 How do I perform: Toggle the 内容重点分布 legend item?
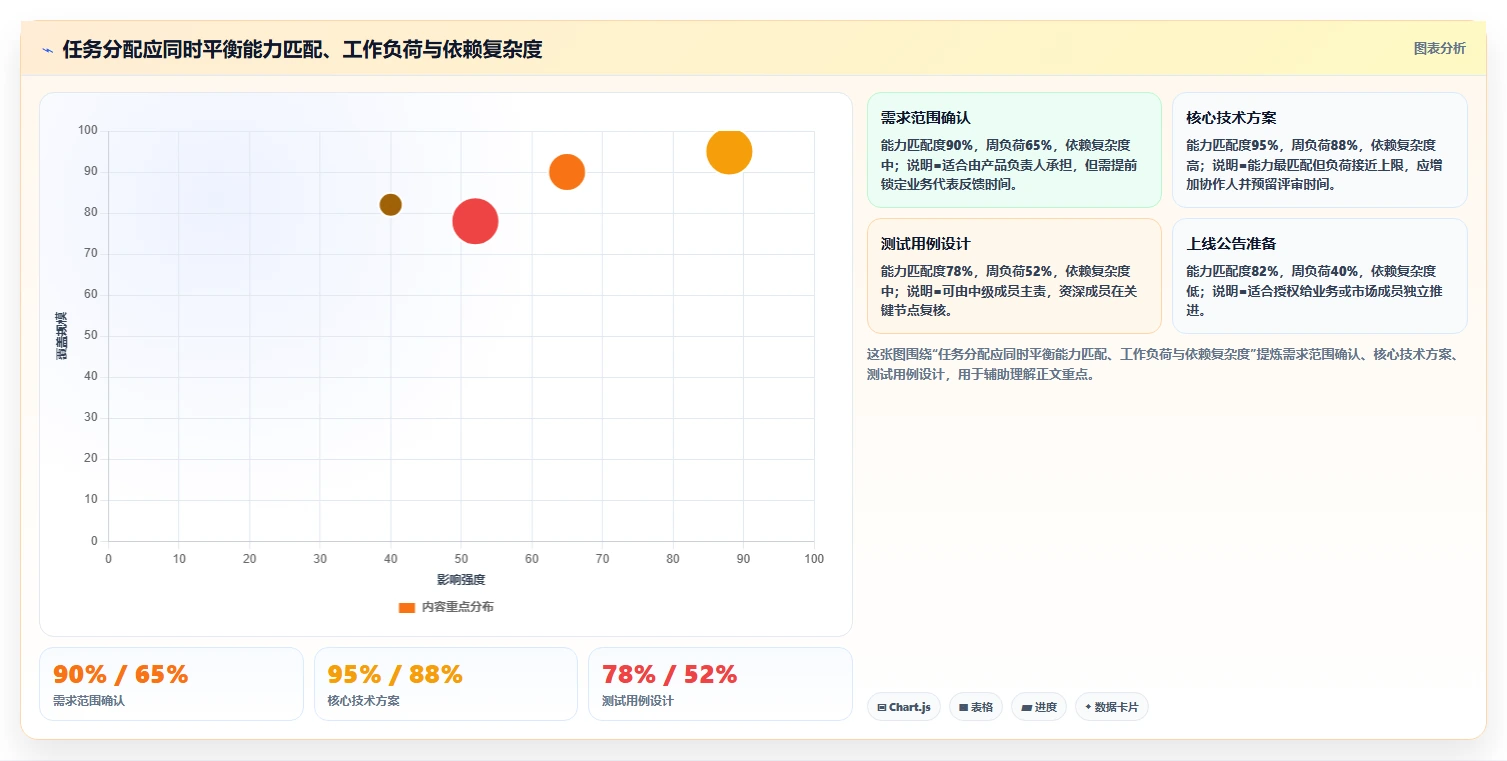[446, 607]
